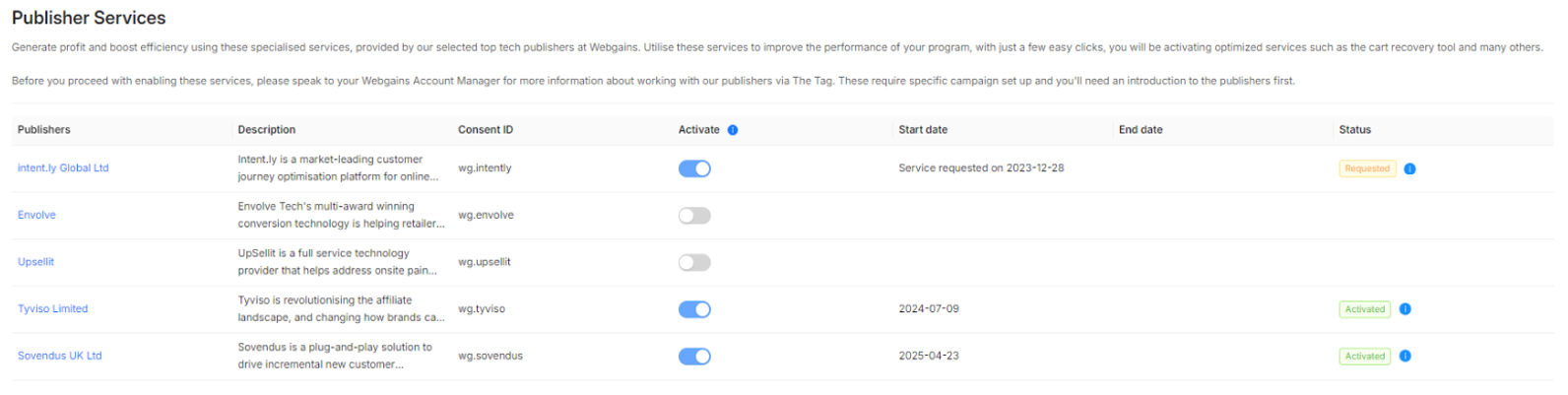
Task: Click the Activated badge for Sovendus
Action: point(1364,357)
